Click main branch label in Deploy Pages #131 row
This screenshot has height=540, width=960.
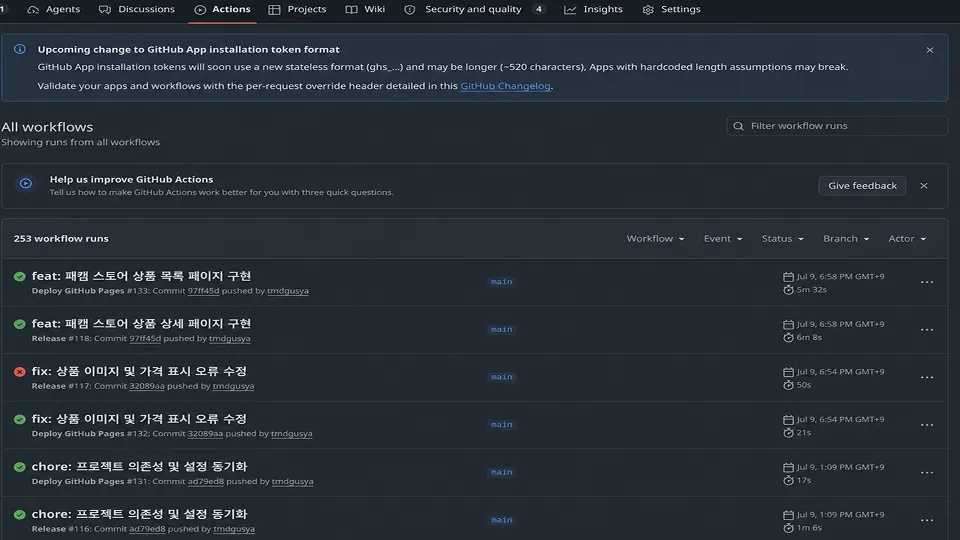501,472
